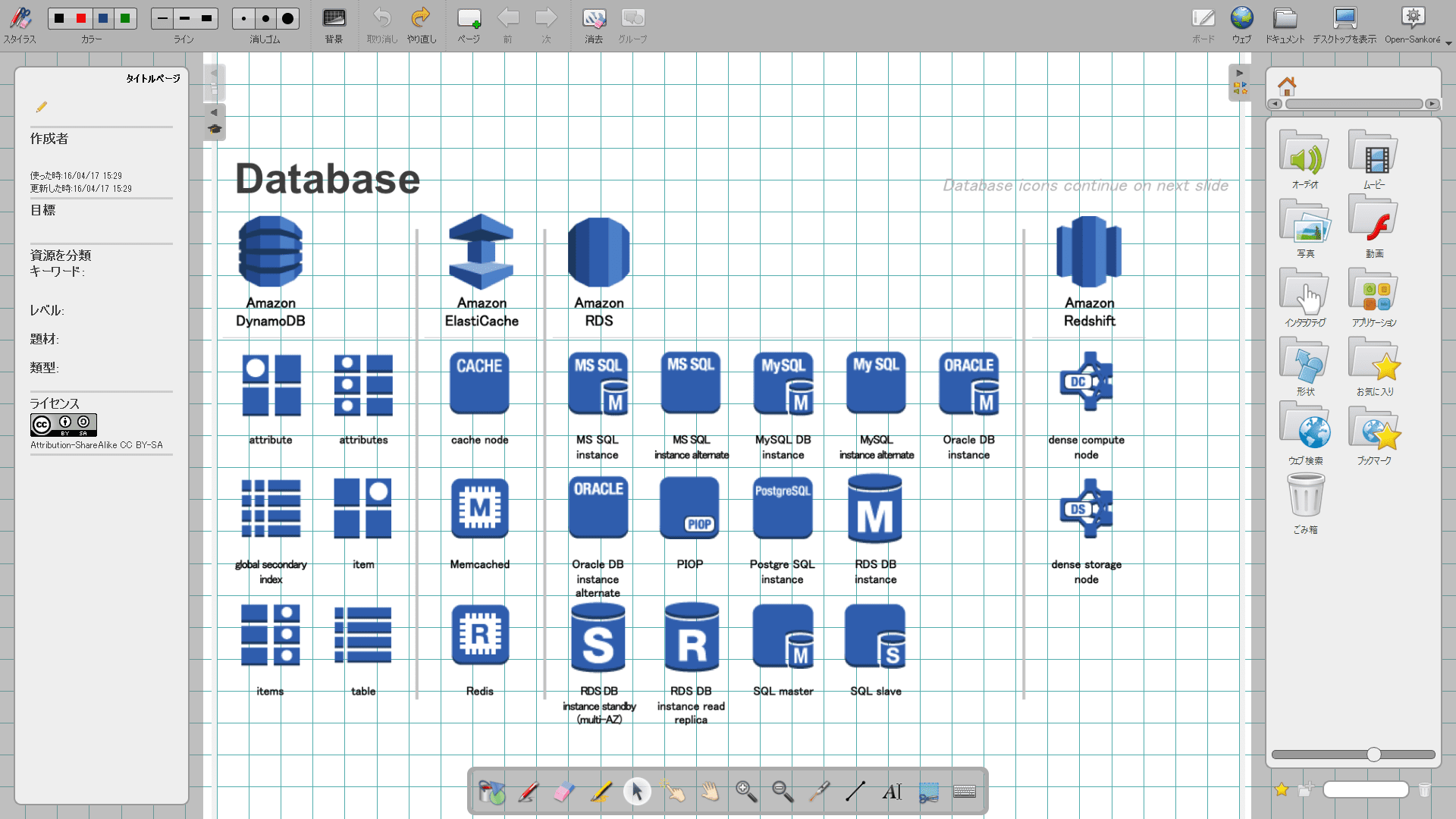
Task: Open the Audio library folder
Action: tap(1305, 159)
